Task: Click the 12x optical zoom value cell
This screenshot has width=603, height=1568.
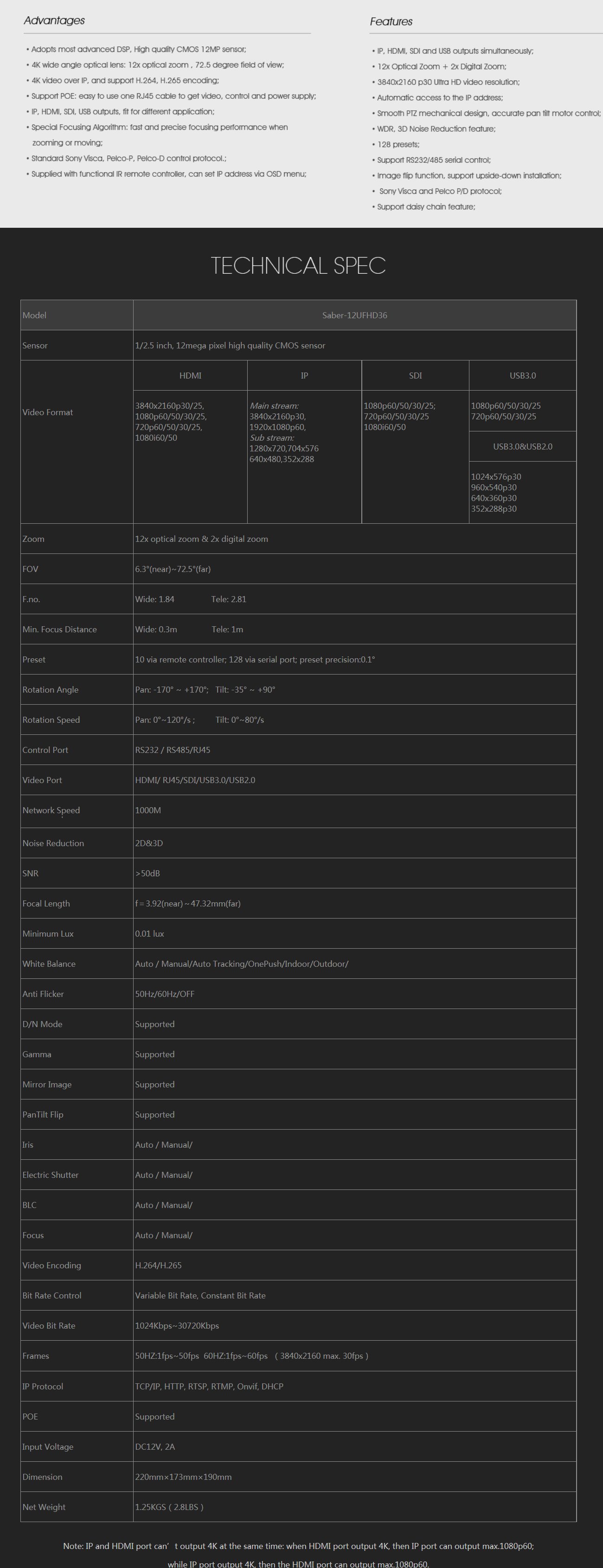Action: click(x=355, y=540)
